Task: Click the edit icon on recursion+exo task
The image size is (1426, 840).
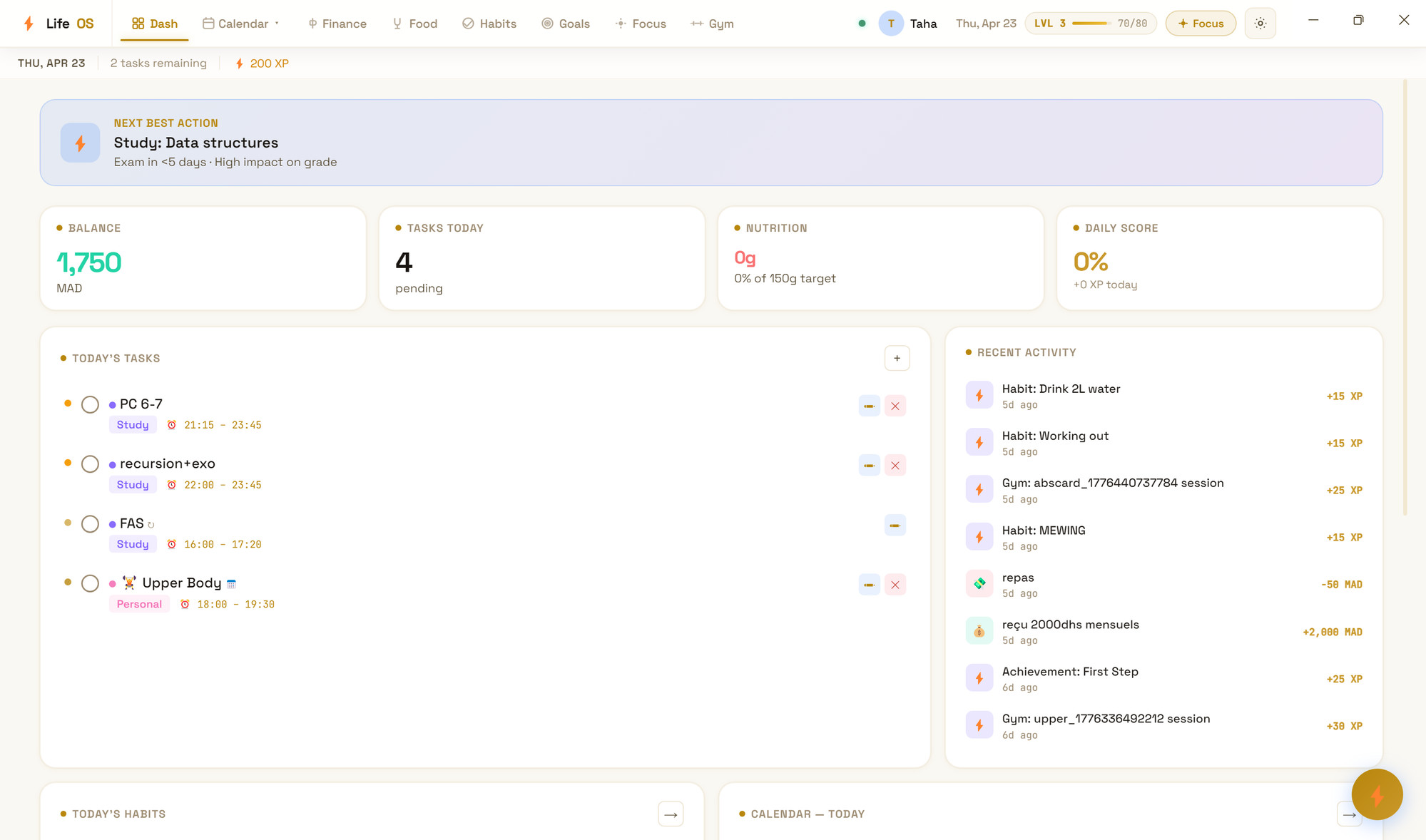Action: point(869,465)
